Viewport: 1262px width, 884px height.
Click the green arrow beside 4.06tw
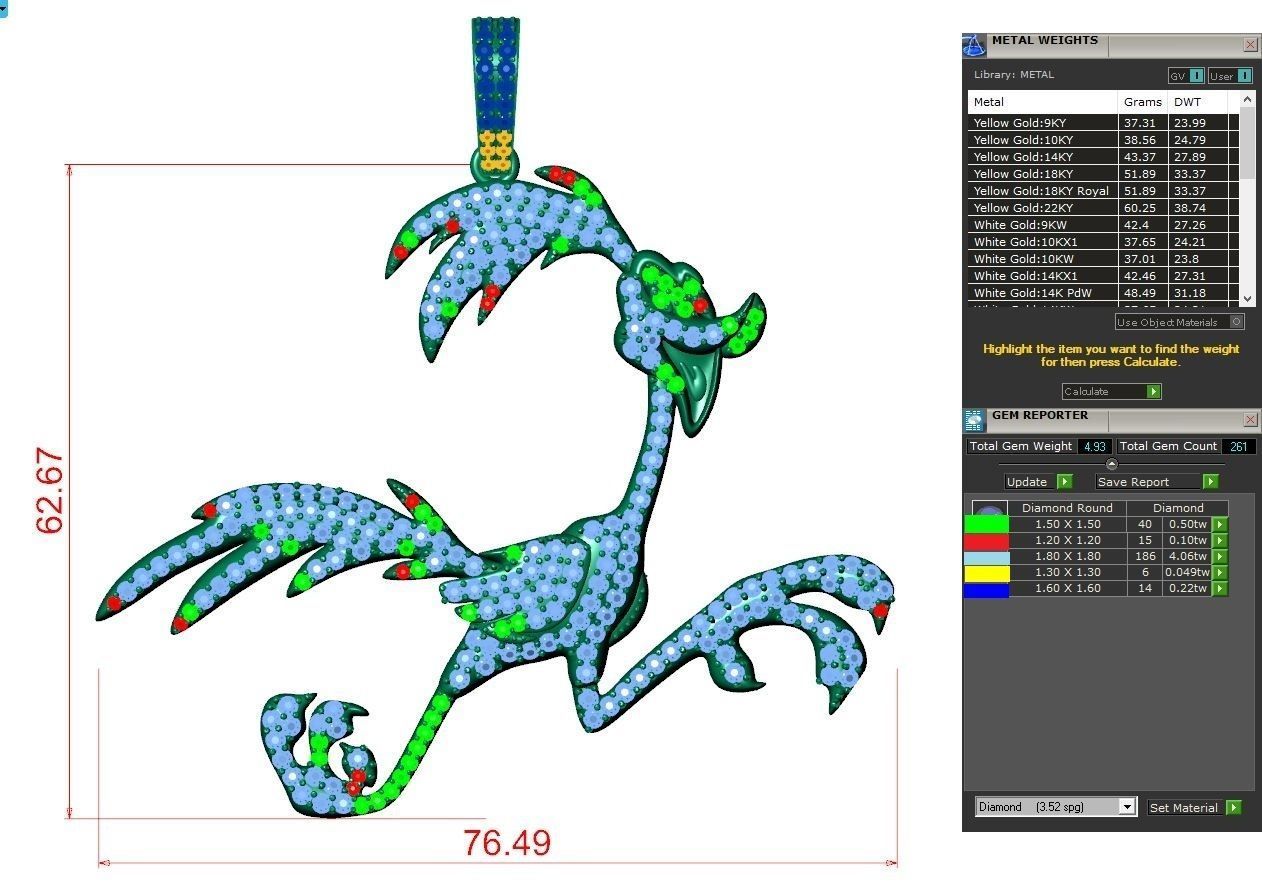click(1220, 556)
